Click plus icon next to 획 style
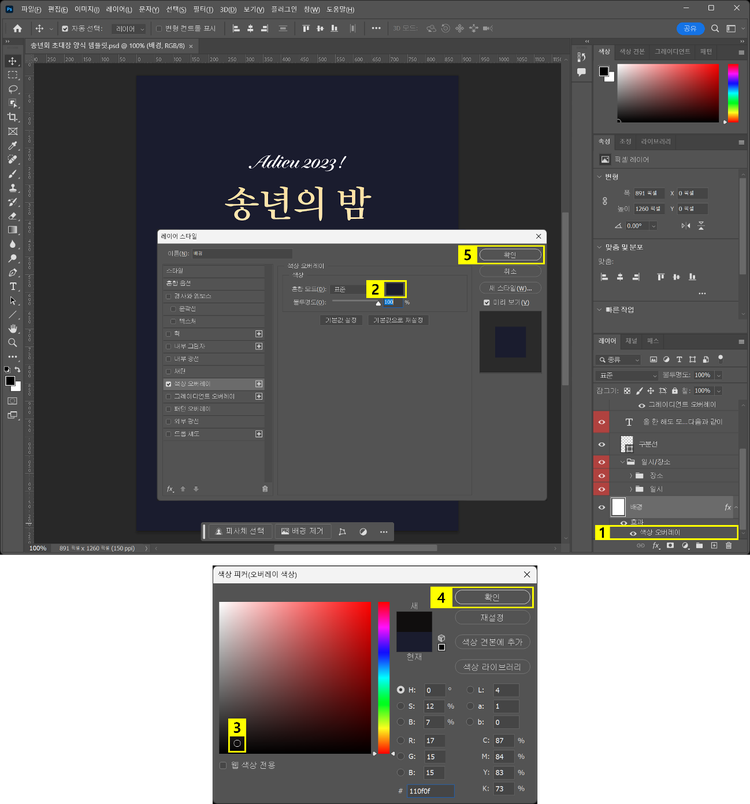The width and height of the screenshot is (750, 804). (259, 334)
